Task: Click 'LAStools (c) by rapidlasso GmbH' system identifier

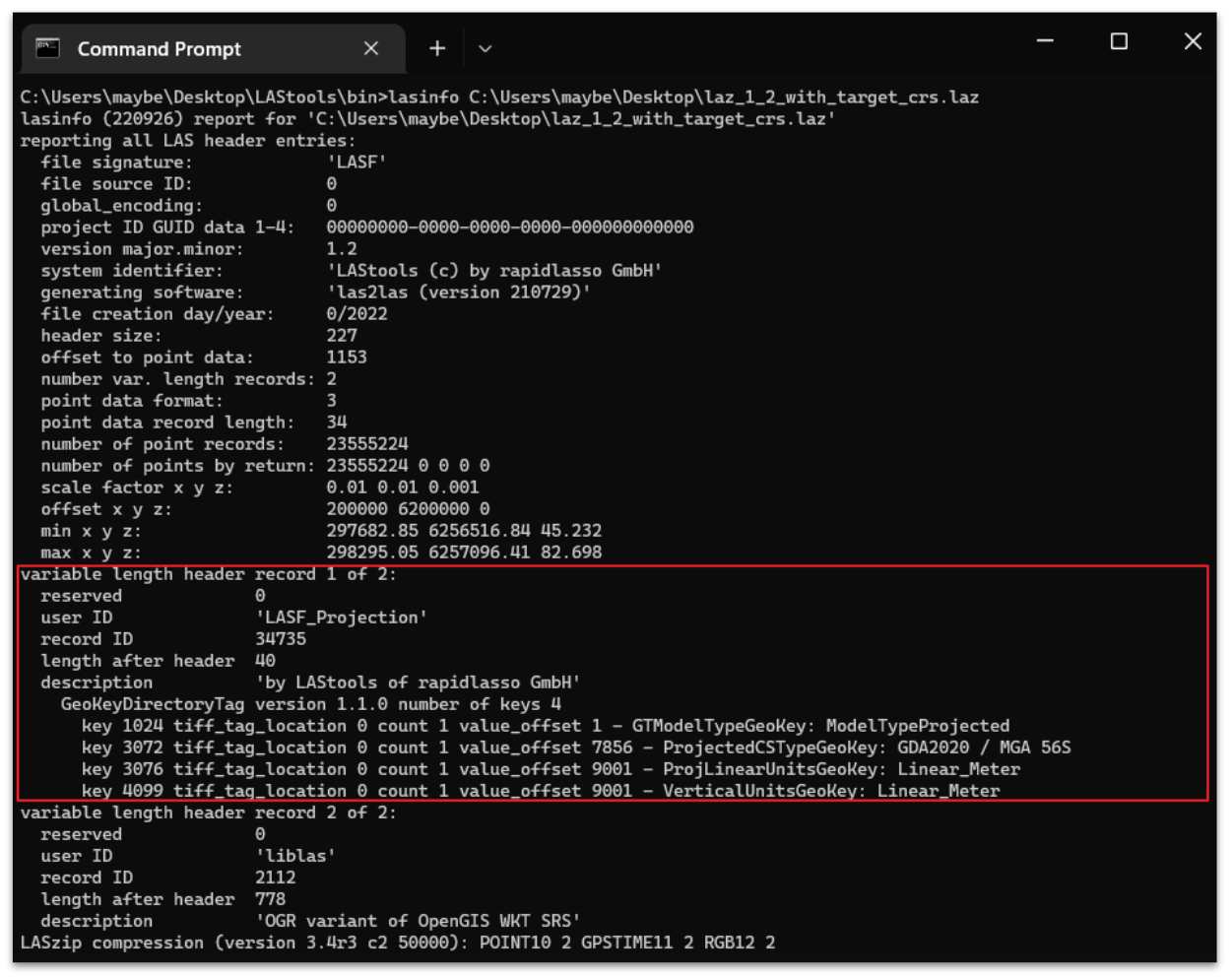Action: coord(494,271)
